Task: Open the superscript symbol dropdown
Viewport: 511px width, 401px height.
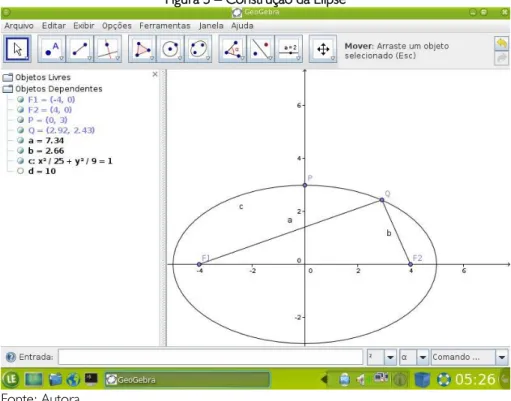Action: click(390, 357)
